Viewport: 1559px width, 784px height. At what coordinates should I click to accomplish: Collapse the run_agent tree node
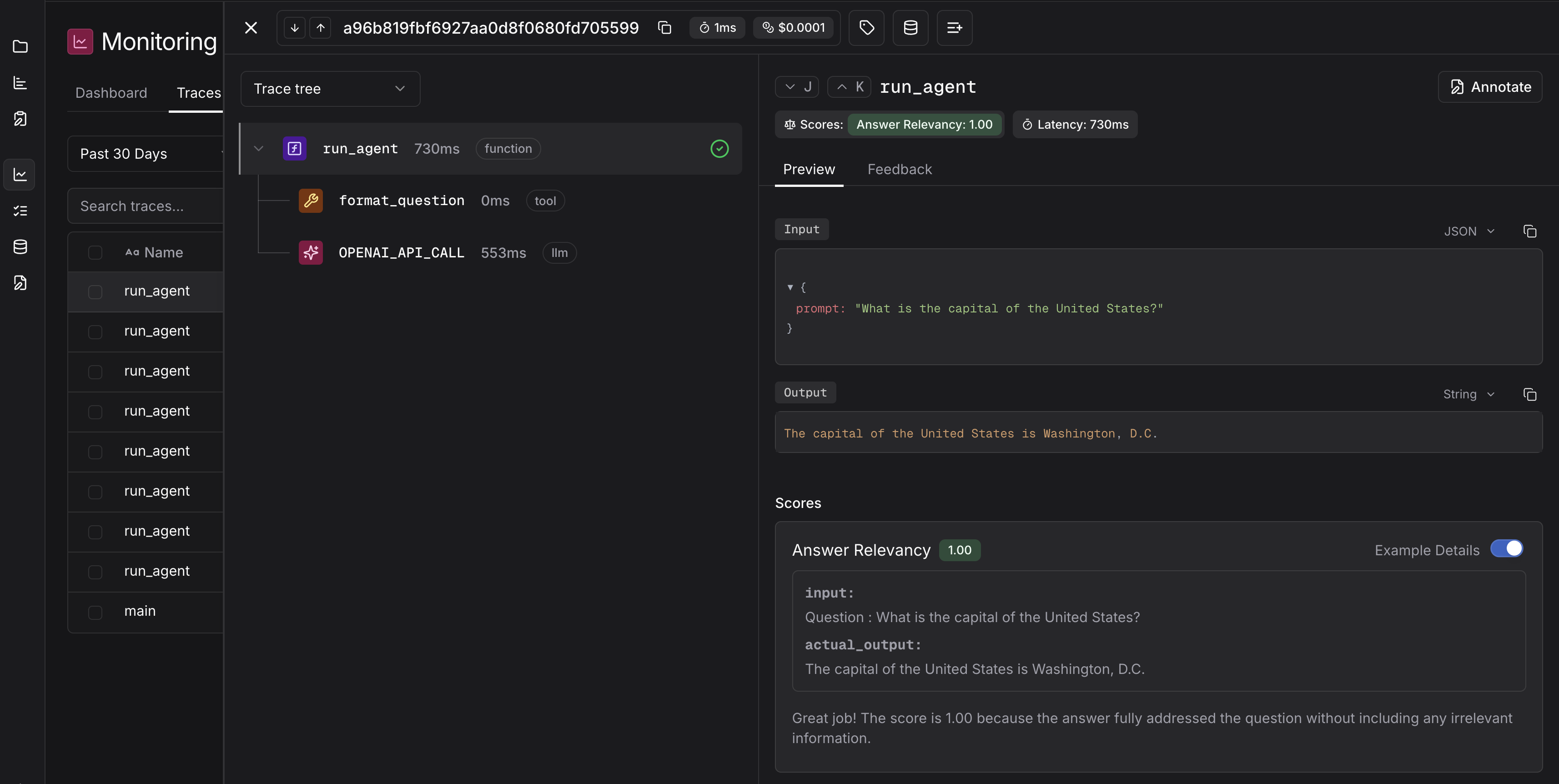coord(258,149)
